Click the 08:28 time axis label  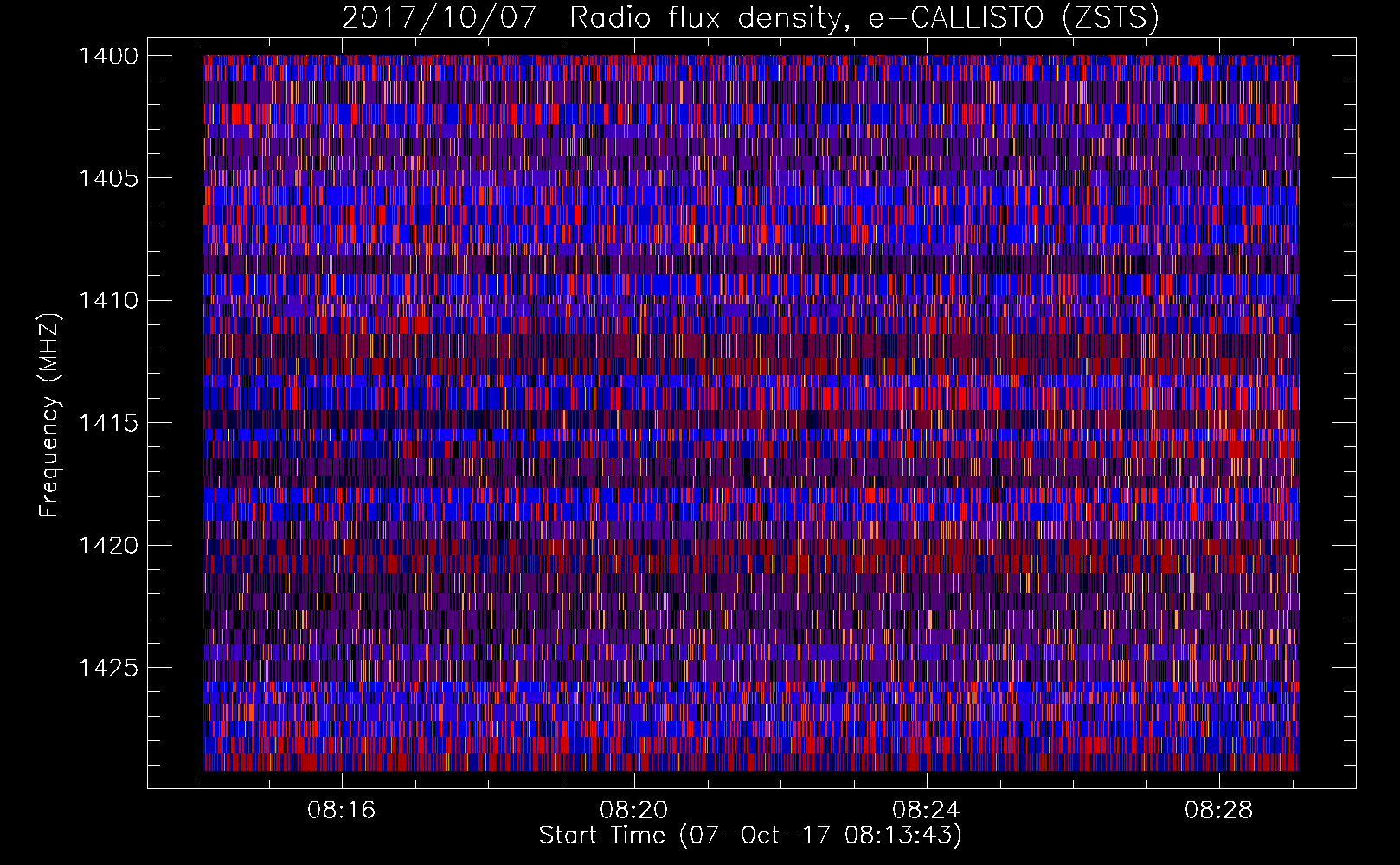tap(1219, 811)
